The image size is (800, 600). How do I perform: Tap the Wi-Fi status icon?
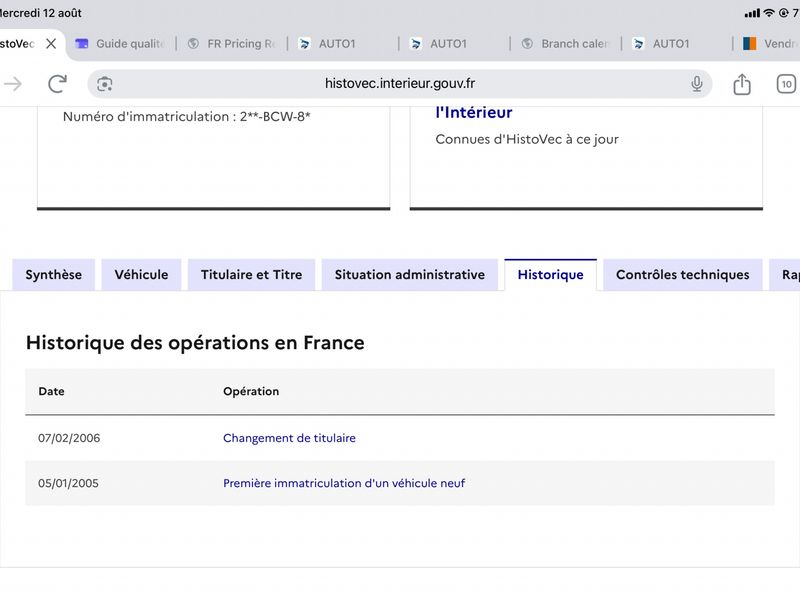coord(768,13)
